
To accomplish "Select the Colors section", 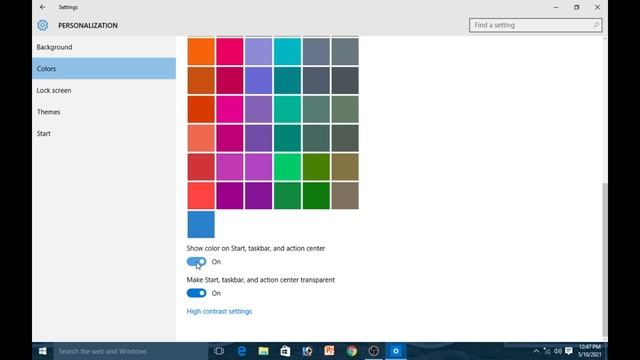I will (104, 69).
